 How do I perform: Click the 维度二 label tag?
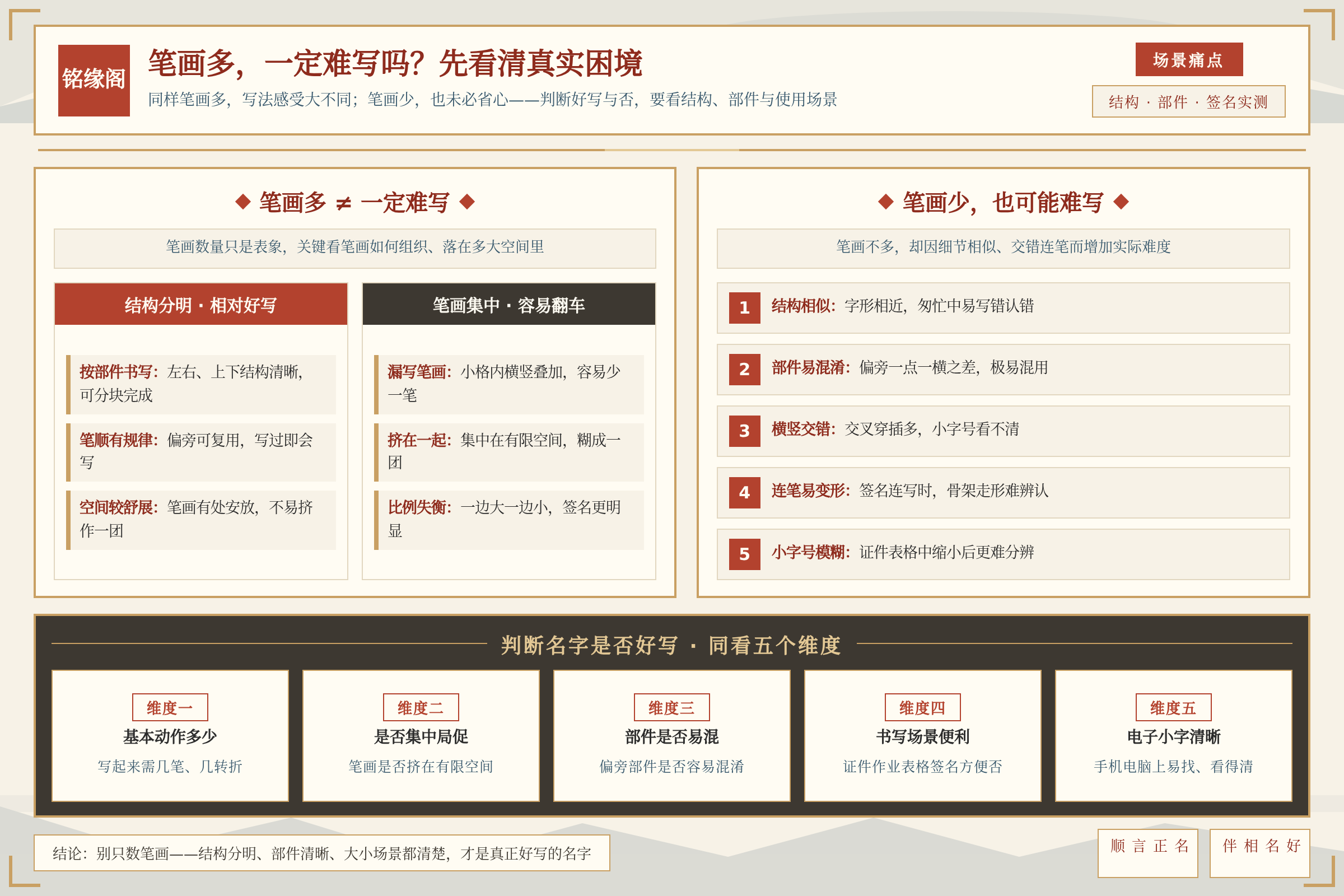point(421,707)
